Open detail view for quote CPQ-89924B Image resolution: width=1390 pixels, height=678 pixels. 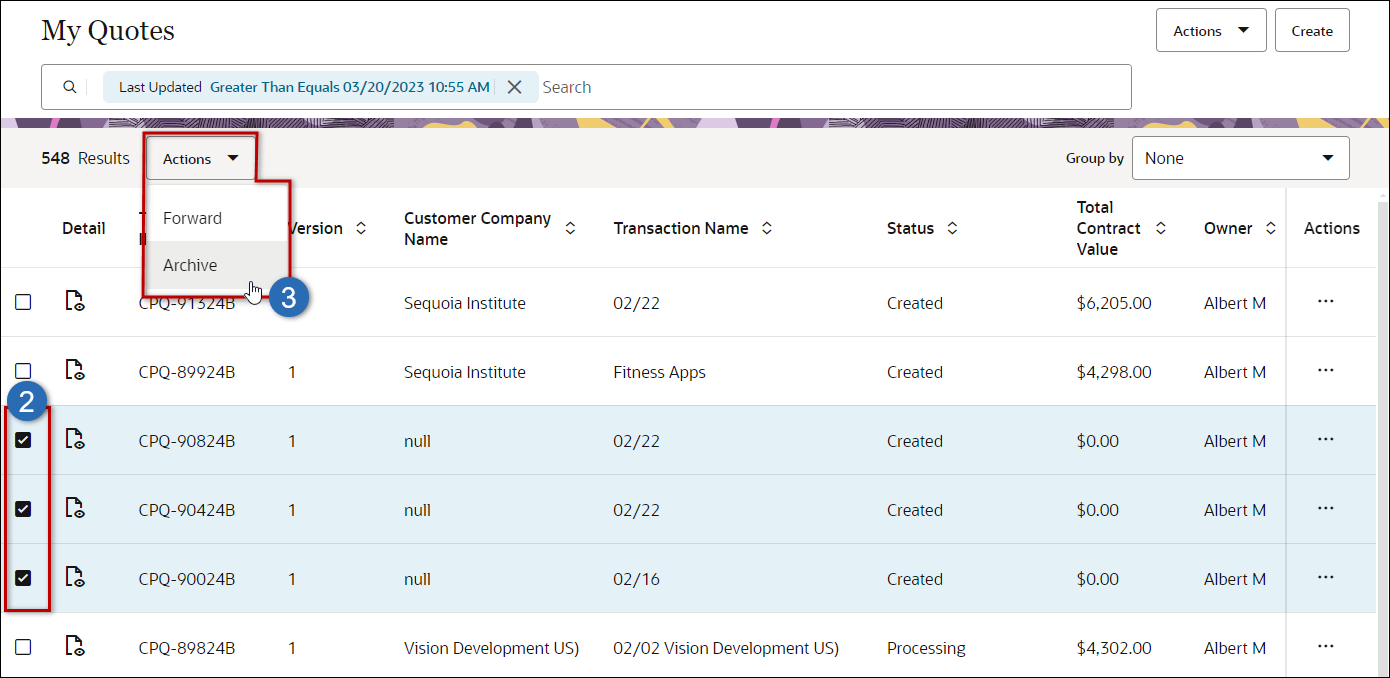75,370
